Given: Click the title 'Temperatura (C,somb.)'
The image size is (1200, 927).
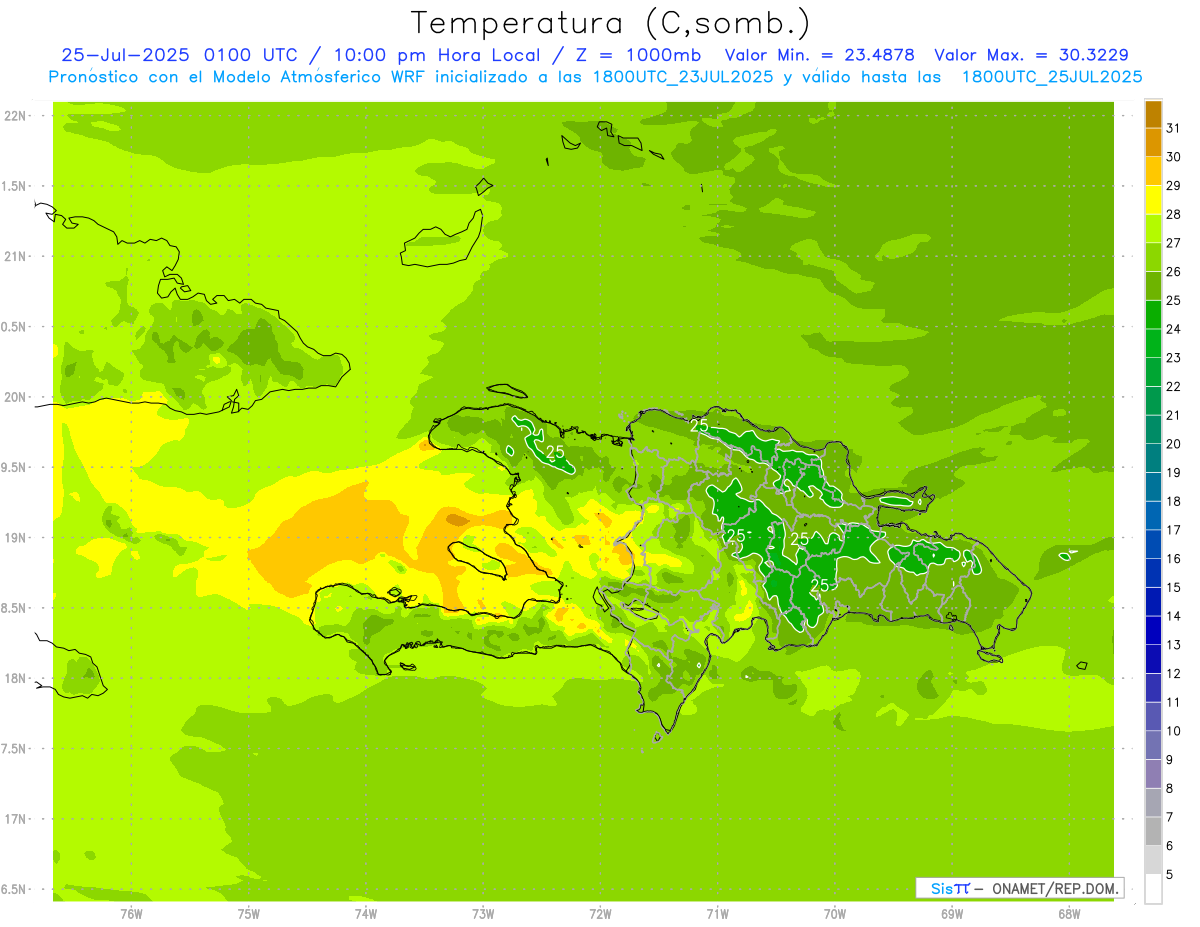Looking at the screenshot, I should tap(611, 23).
